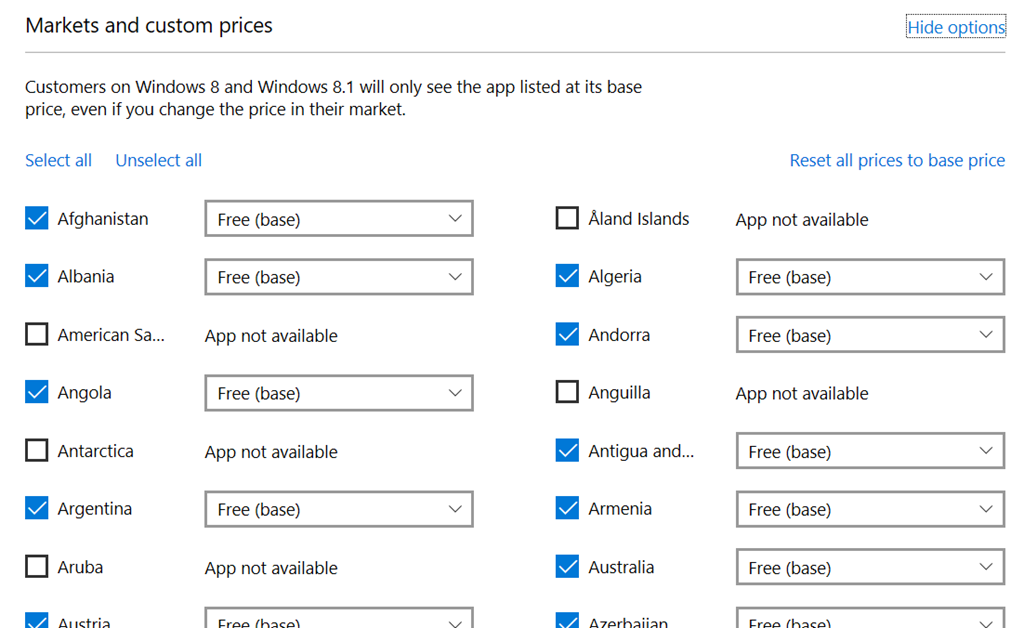The height and width of the screenshot is (628, 1024).
Task: Click the Unselect all link
Action: [158, 160]
